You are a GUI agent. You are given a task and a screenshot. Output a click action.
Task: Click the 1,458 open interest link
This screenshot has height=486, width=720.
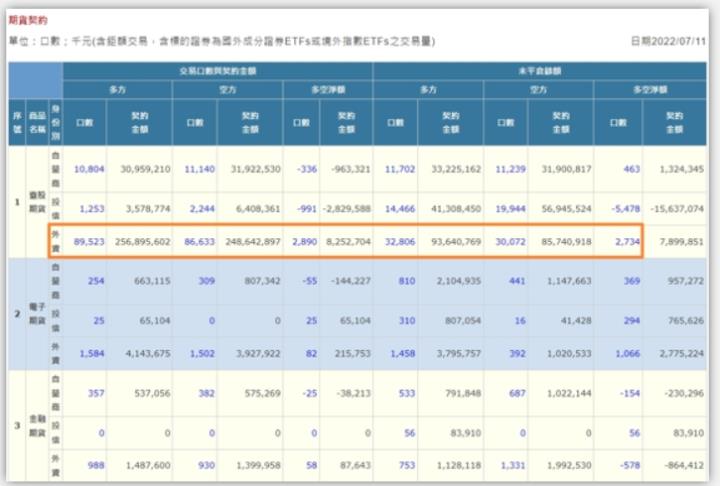pyautogui.click(x=403, y=354)
